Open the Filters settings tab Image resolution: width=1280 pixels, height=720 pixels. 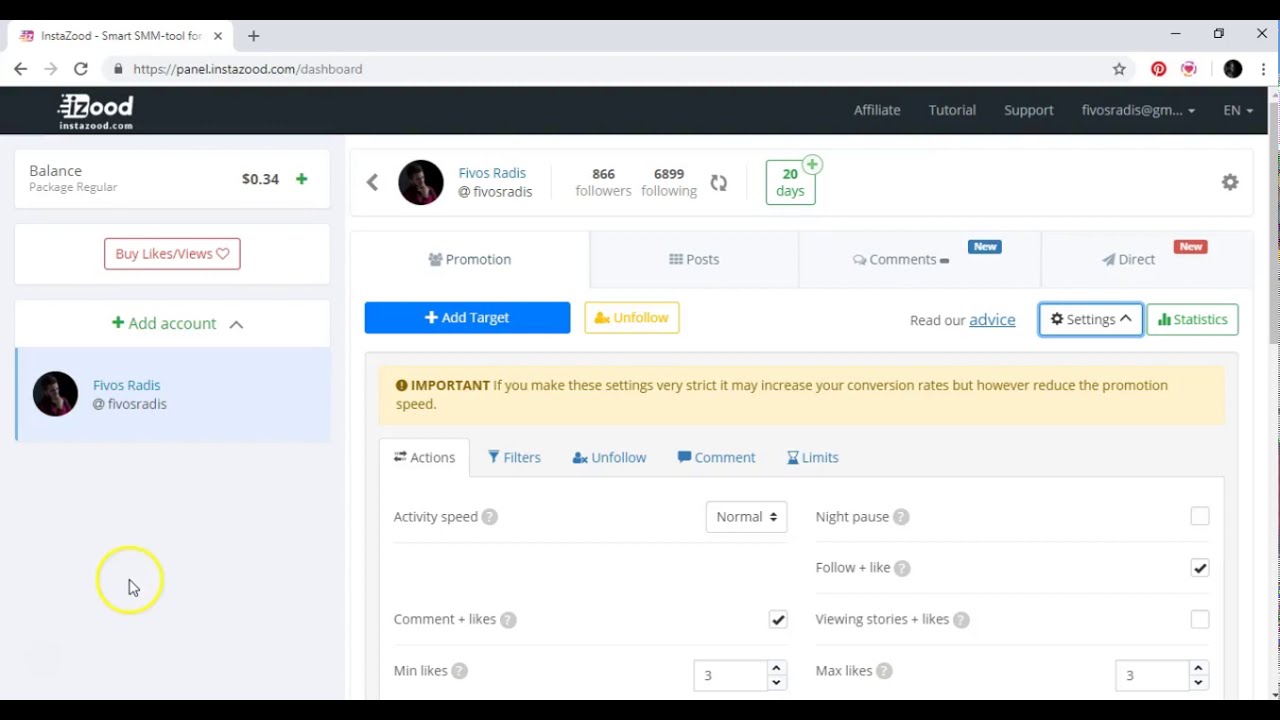[x=514, y=457]
